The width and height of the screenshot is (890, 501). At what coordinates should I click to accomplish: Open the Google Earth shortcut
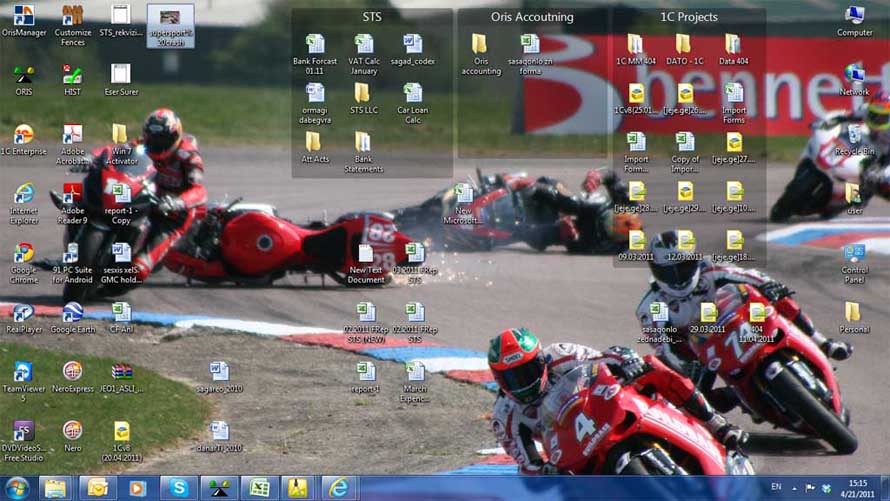point(72,312)
